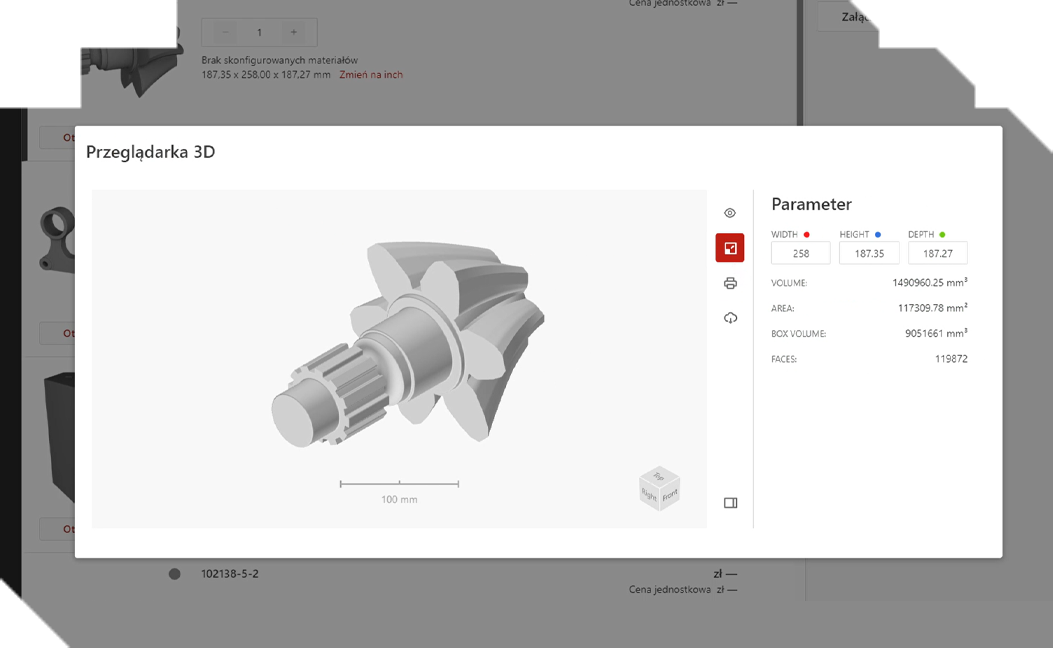The height and width of the screenshot is (648, 1053).
Task: Click the bevel gear thumbnail at top
Action: coord(110,50)
